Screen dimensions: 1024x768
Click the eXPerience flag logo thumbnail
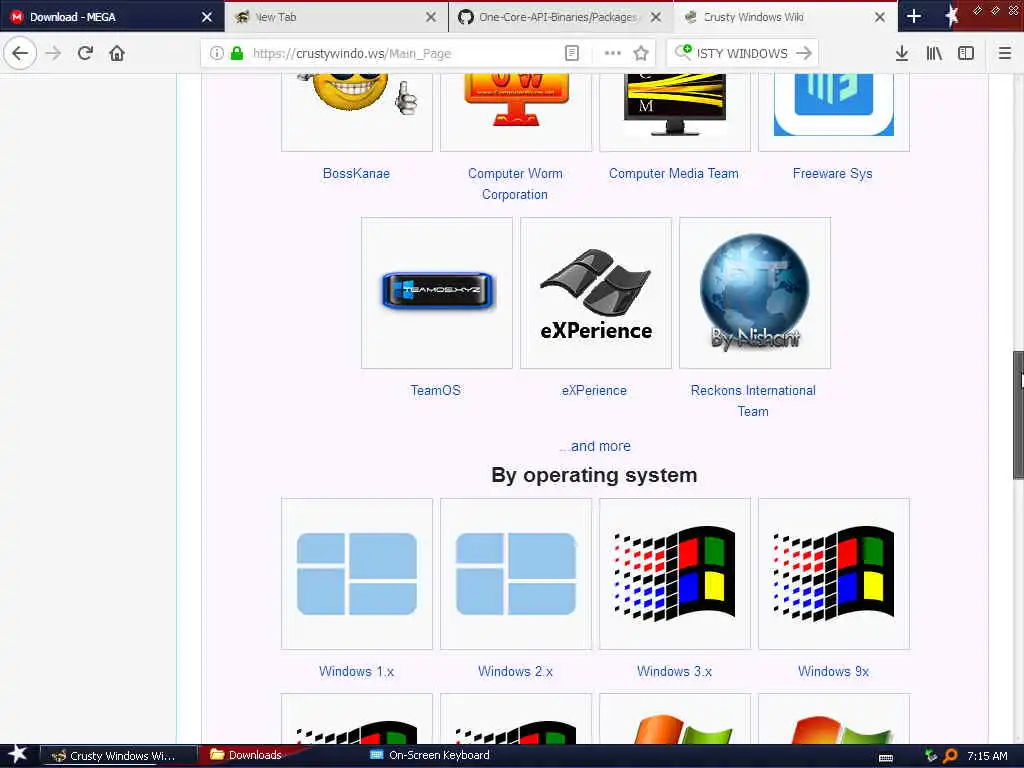(x=596, y=293)
